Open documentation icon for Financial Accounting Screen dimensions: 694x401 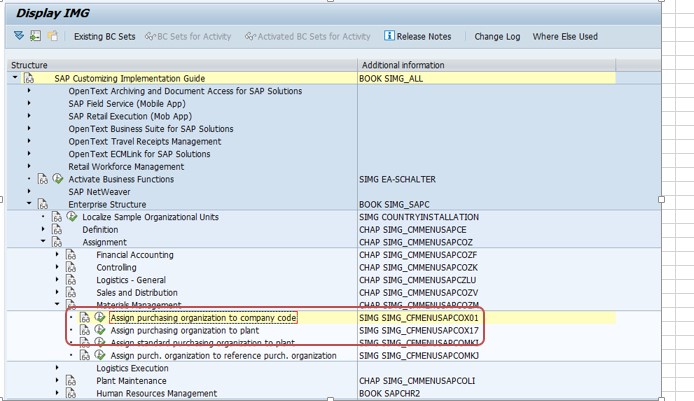(x=71, y=255)
